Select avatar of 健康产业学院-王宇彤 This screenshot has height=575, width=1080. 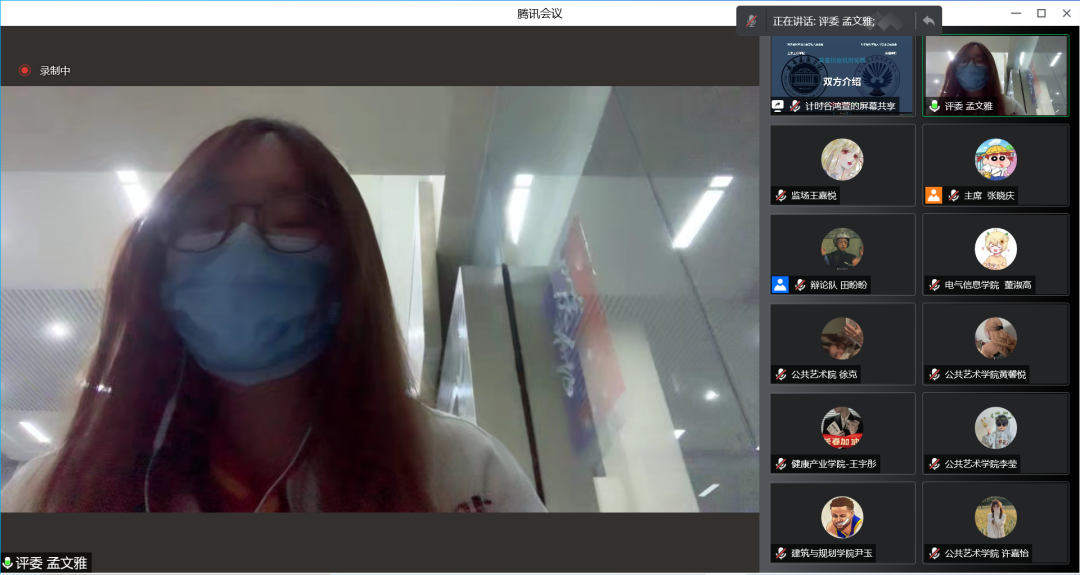(x=842, y=428)
